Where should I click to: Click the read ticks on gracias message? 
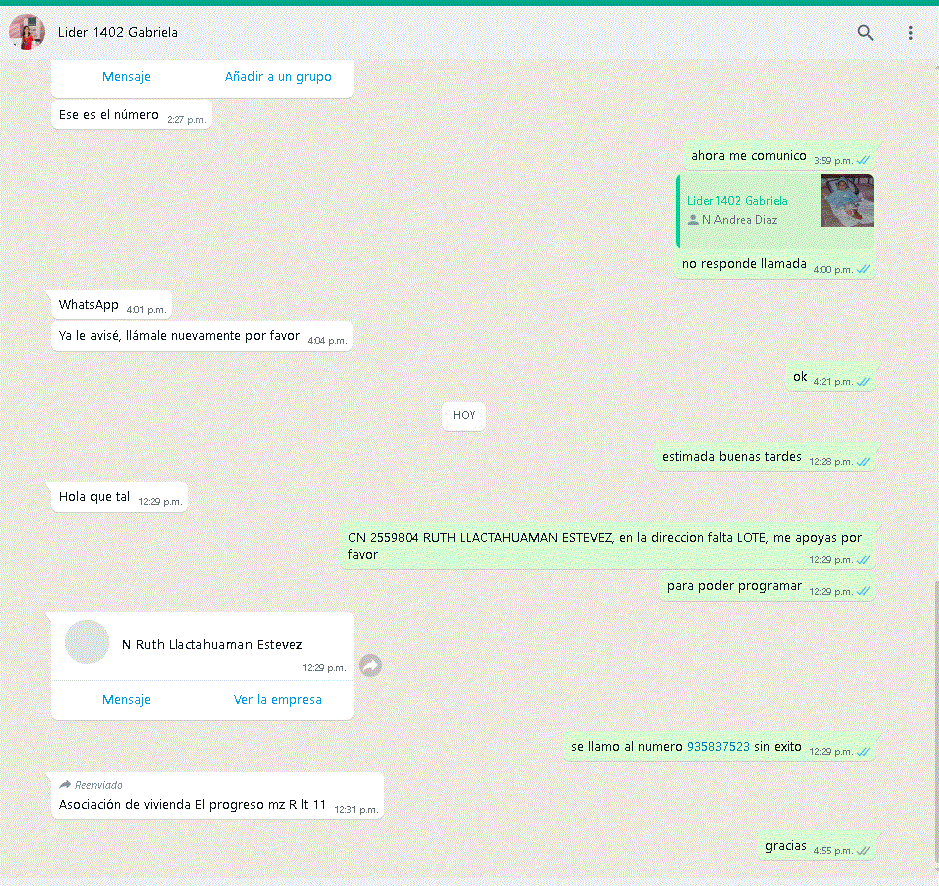coord(863,851)
